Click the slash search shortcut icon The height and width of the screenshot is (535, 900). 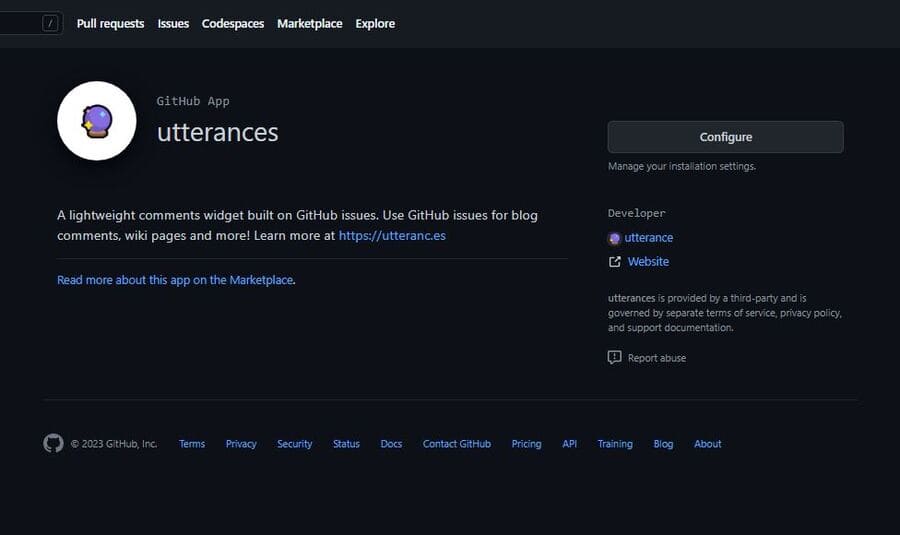[x=51, y=24]
